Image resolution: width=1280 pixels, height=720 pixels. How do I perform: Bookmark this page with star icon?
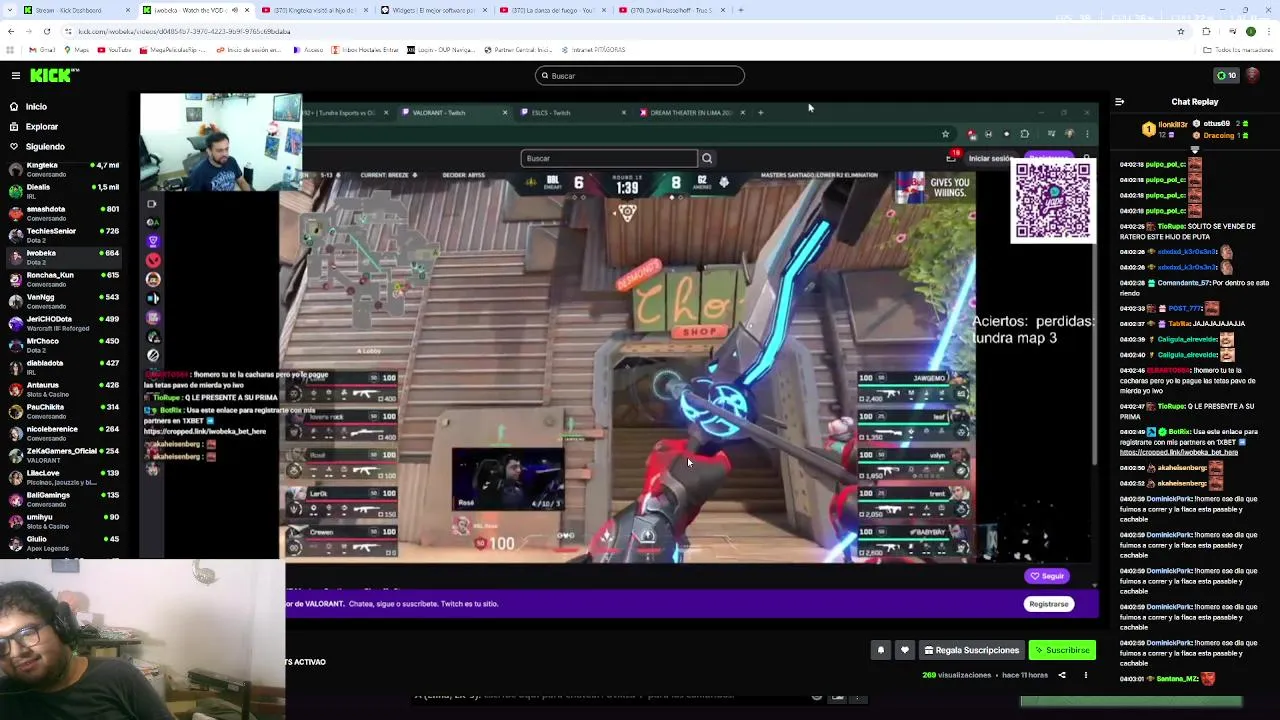pos(1181,31)
